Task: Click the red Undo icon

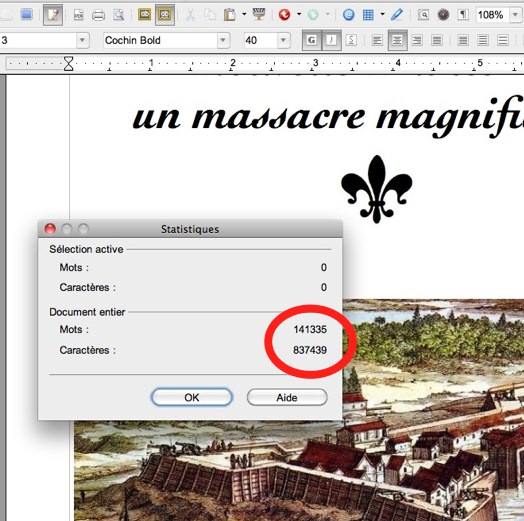Action: [x=284, y=14]
